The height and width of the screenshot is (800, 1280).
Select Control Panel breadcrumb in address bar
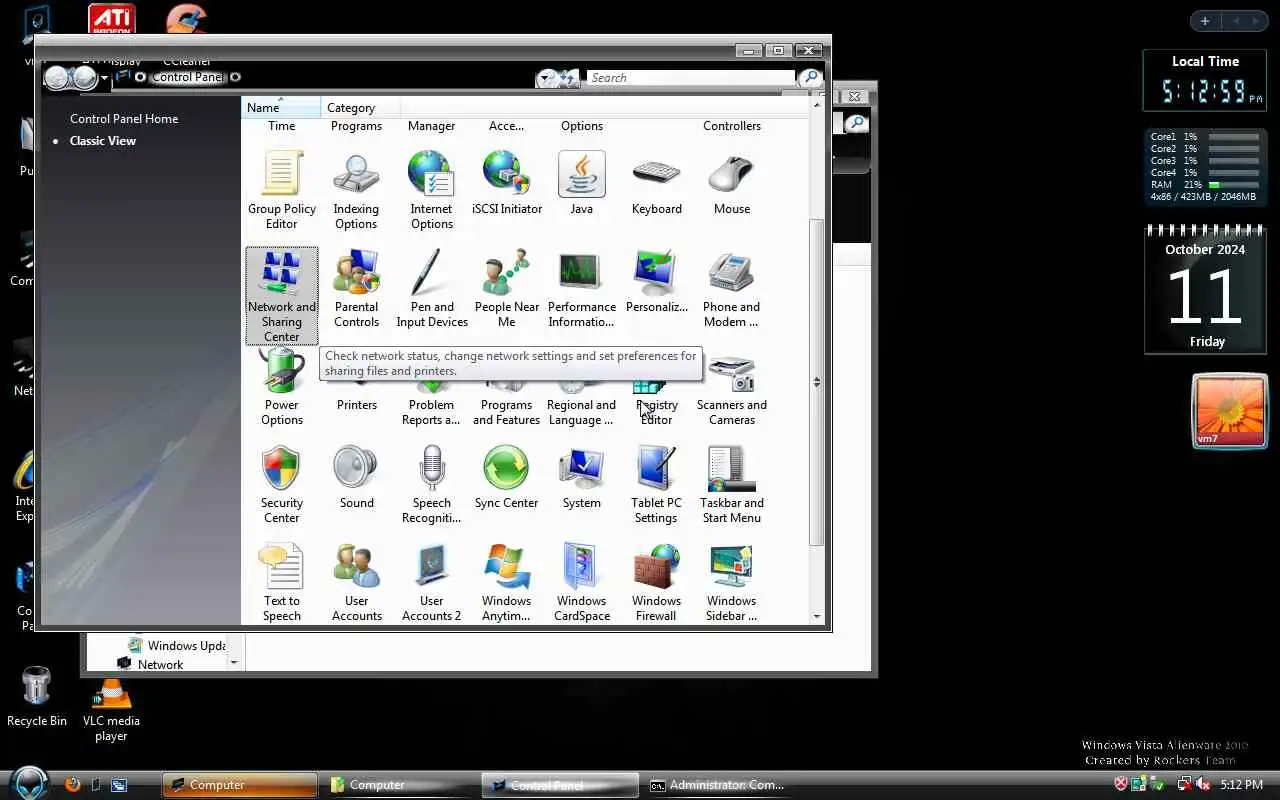click(x=187, y=77)
